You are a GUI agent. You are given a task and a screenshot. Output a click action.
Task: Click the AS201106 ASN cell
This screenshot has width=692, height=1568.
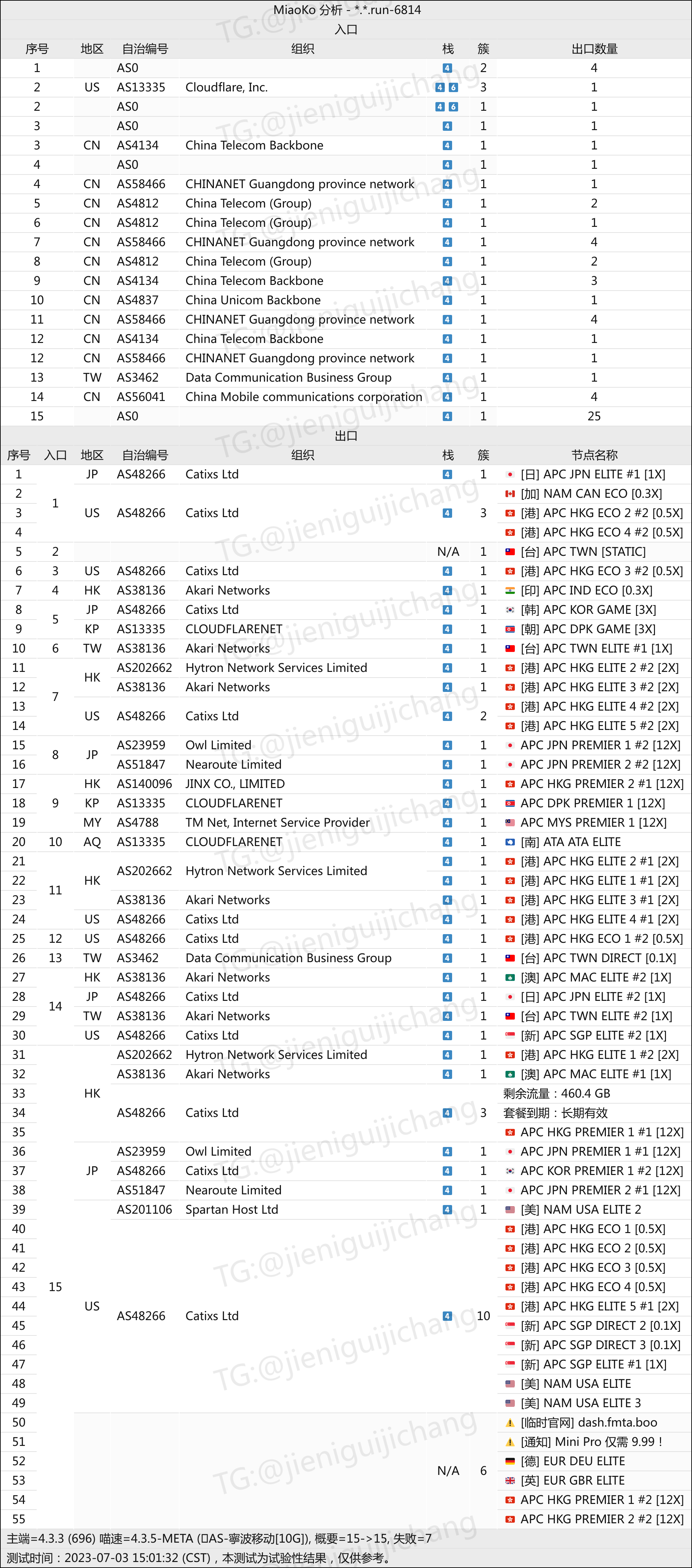click(145, 1209)
